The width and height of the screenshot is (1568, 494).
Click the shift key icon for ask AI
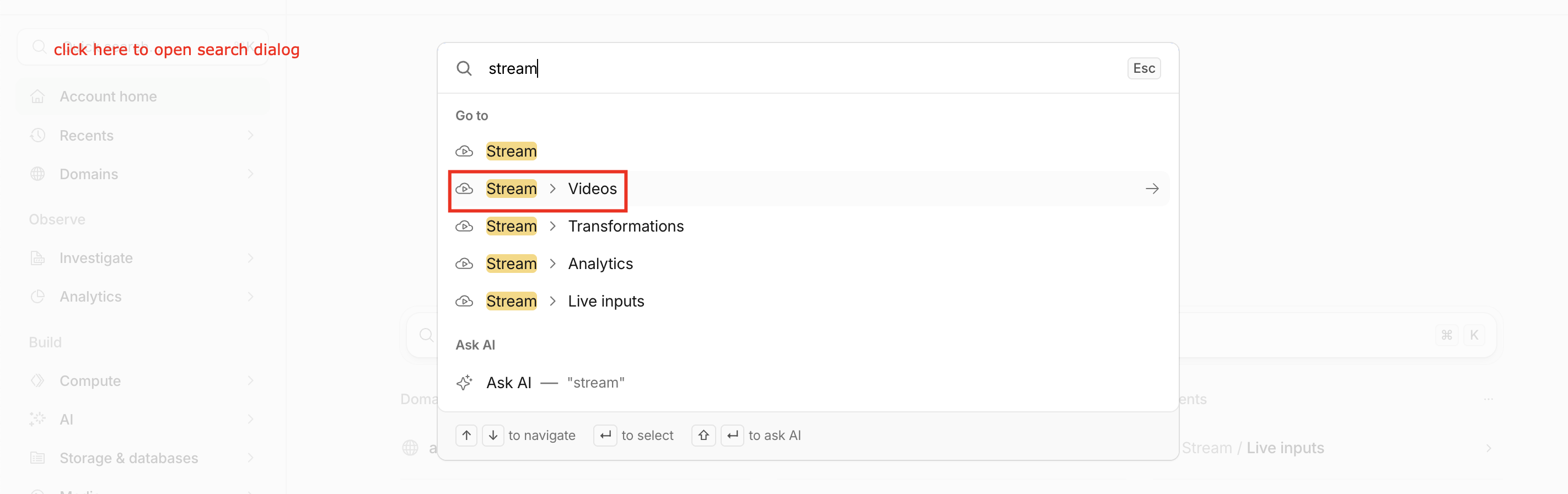point(703,436)
